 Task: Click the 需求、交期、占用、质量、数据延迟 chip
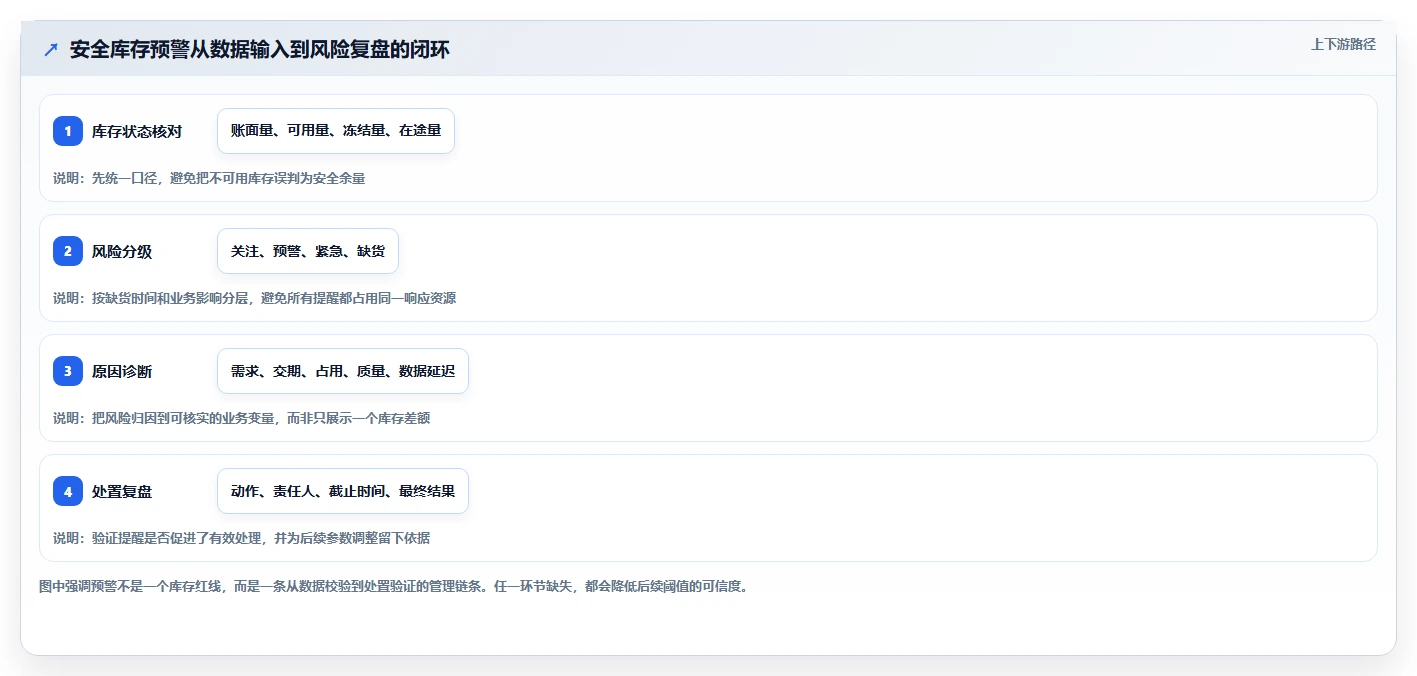[x=343, y=371]
